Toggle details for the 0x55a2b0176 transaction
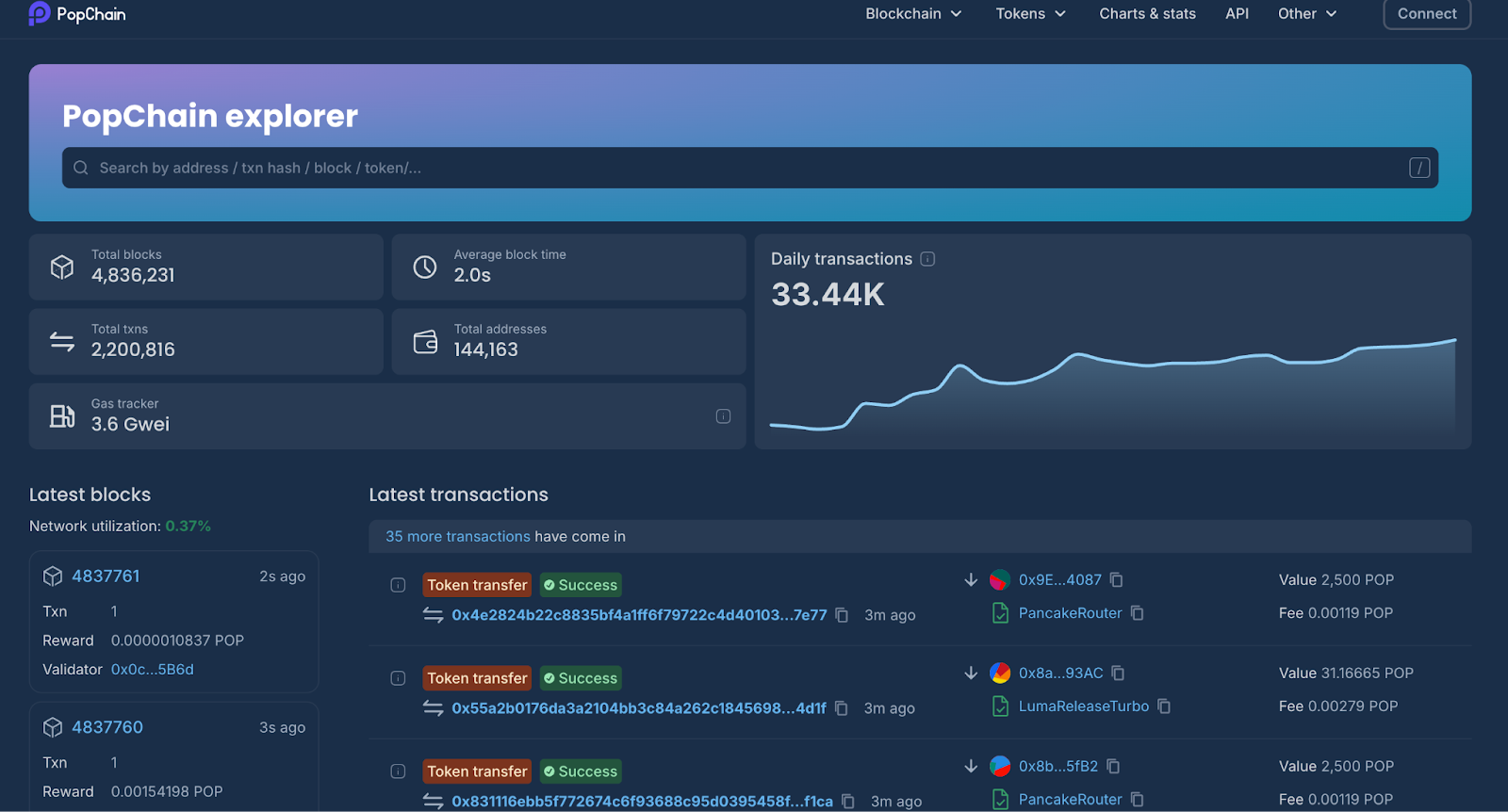This screenshot has height=812, width=1508. pyautogui.click(x=398, y=678)
